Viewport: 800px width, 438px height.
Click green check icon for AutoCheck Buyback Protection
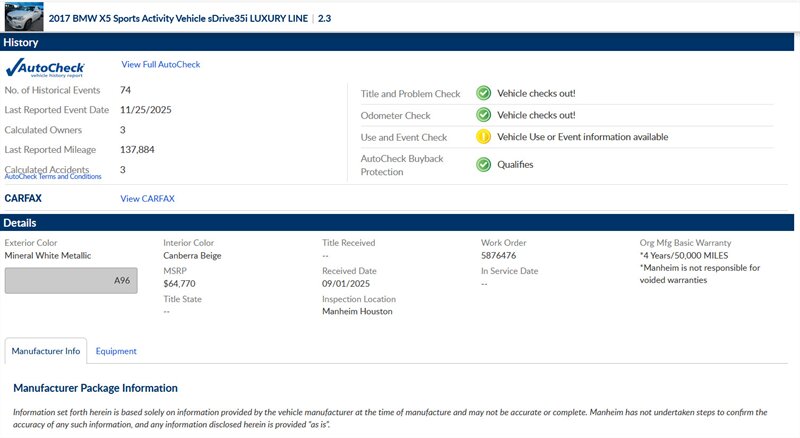[483, 165]
